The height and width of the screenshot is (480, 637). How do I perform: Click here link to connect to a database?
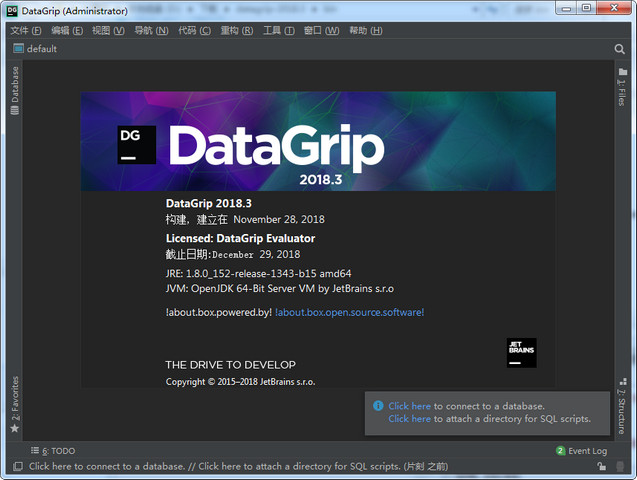pos(409,406)
